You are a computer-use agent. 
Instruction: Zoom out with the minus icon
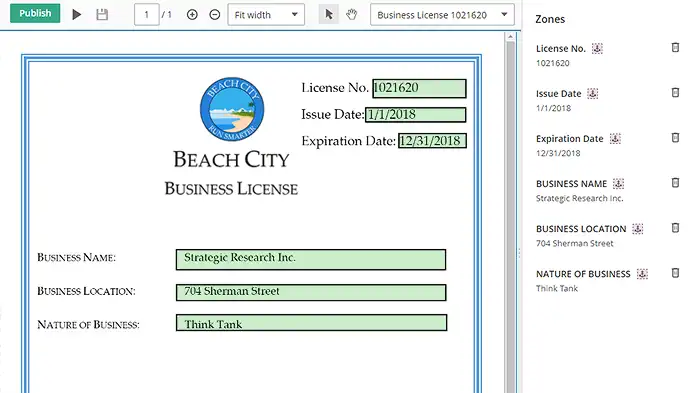pos(214,15)
